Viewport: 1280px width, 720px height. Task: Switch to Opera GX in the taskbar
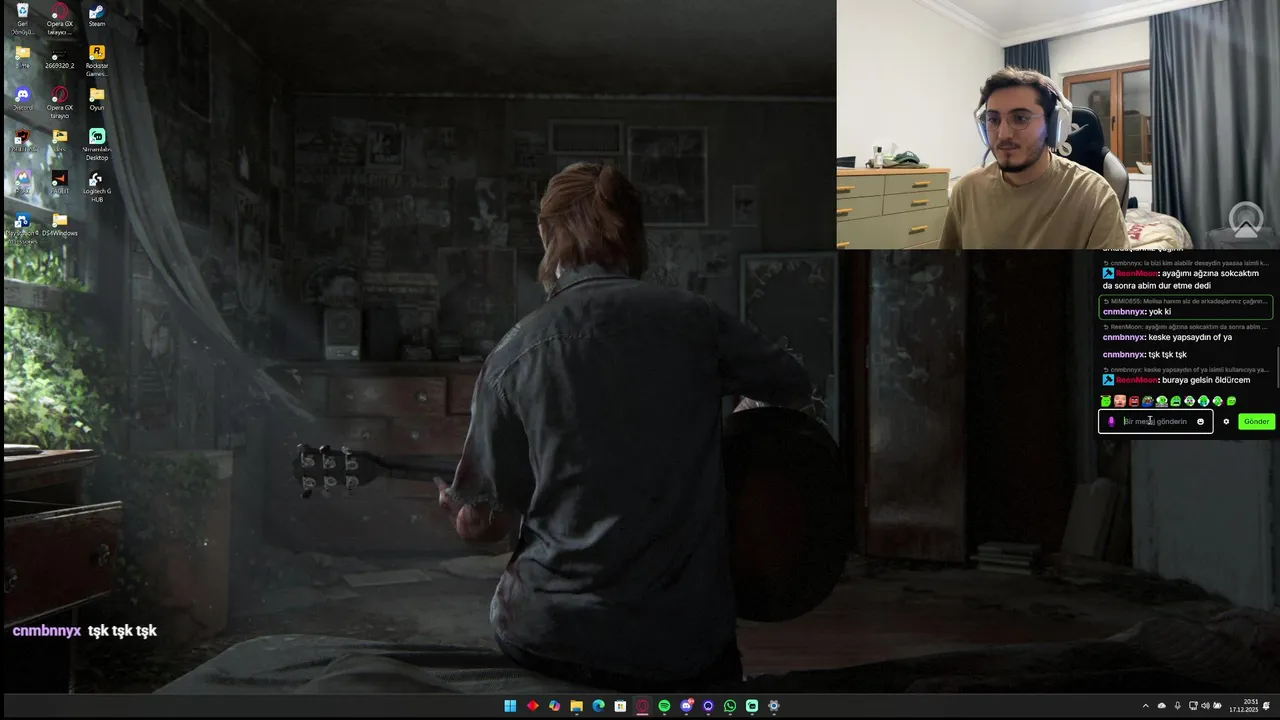coord(642,706)
